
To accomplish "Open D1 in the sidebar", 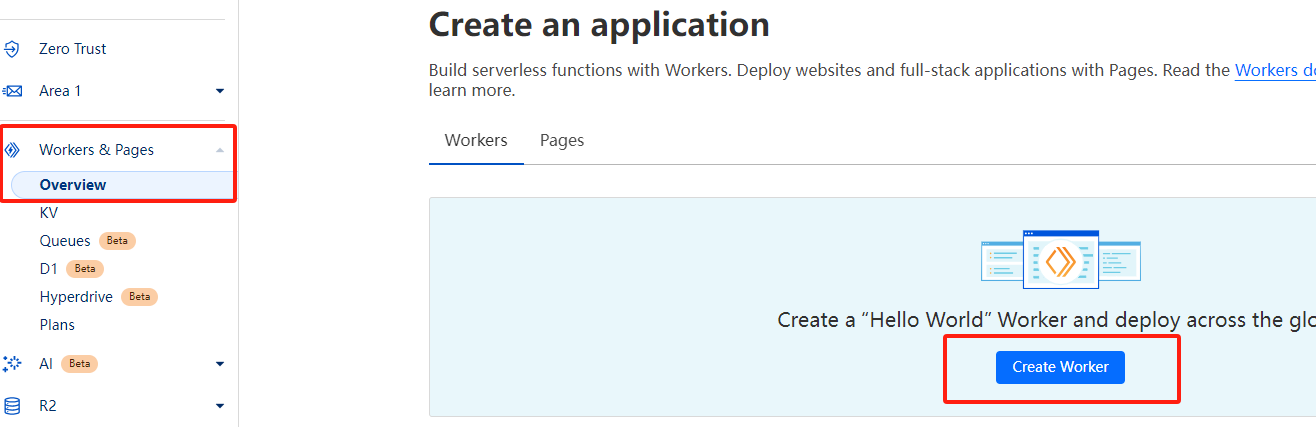I will pyautogui.click(x=49, y=269).
